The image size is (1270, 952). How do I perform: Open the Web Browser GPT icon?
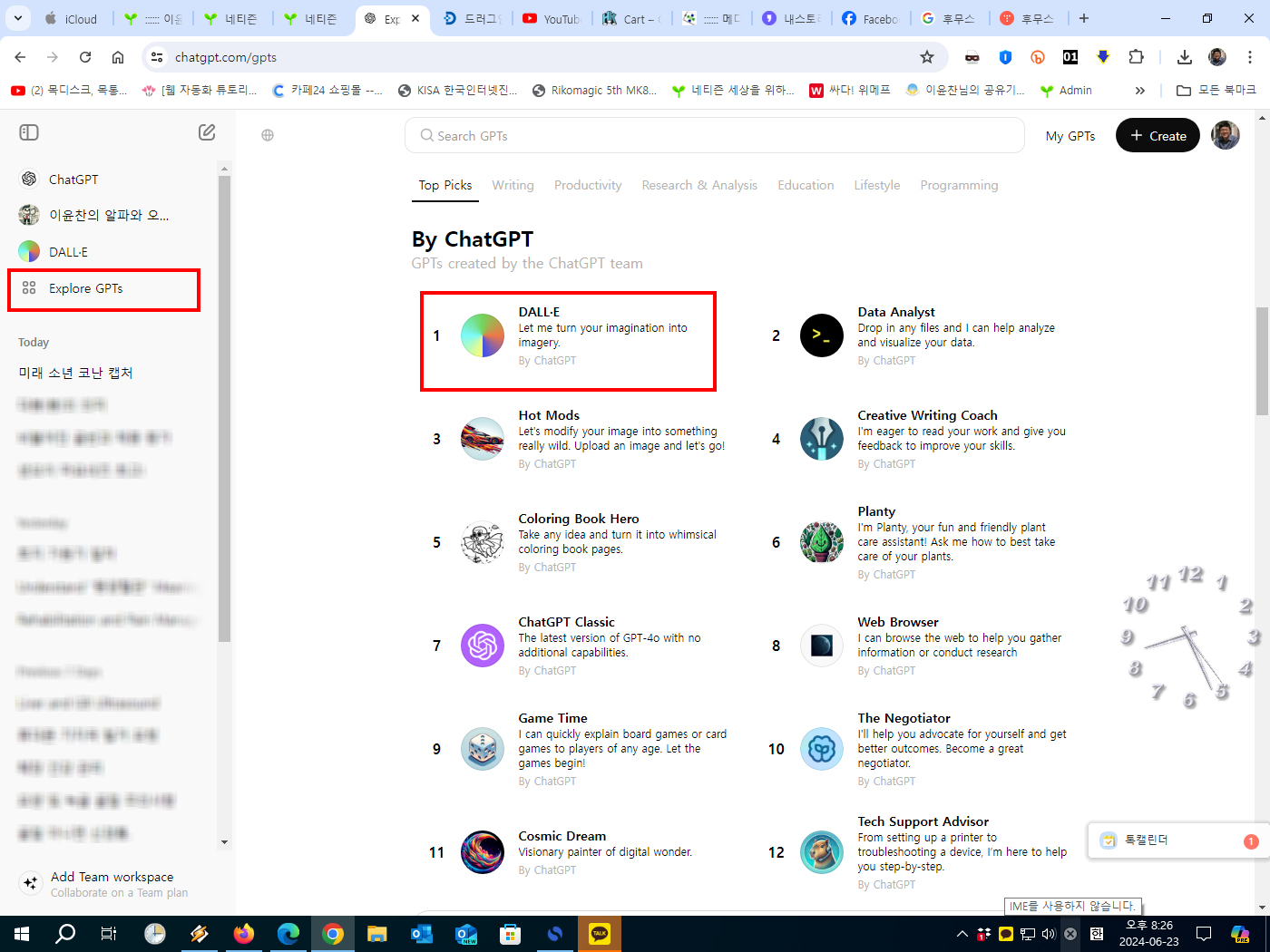[822, 646]
